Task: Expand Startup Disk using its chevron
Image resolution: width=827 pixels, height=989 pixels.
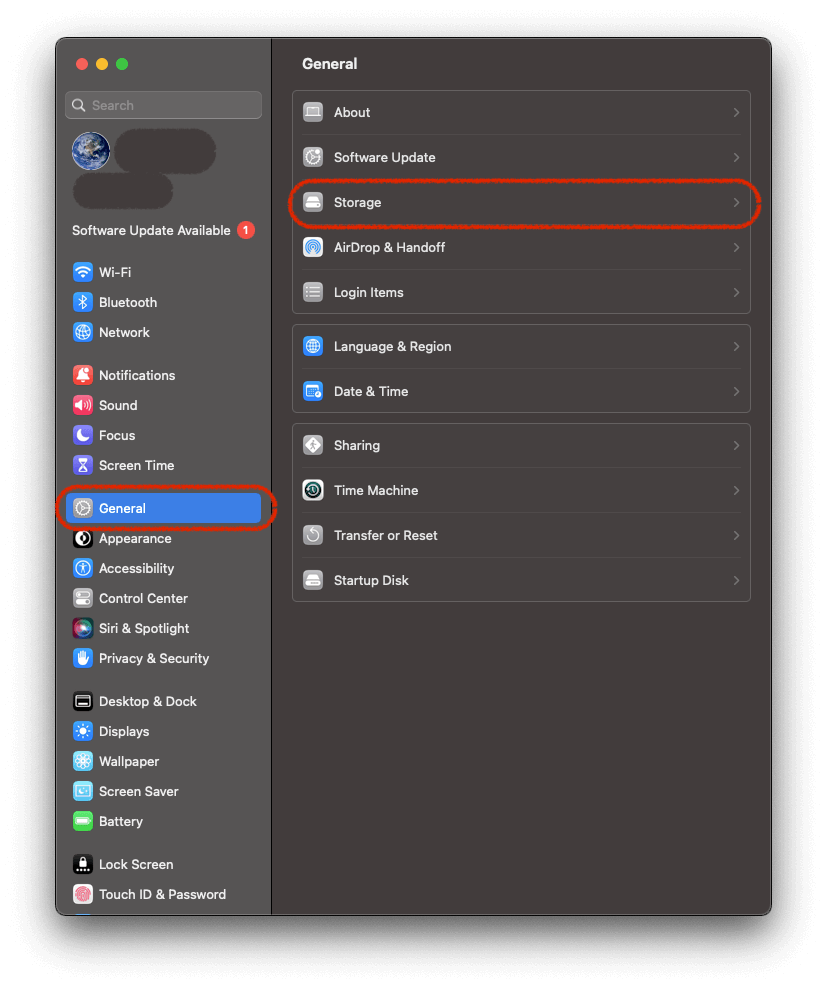Action: point(736,580)
